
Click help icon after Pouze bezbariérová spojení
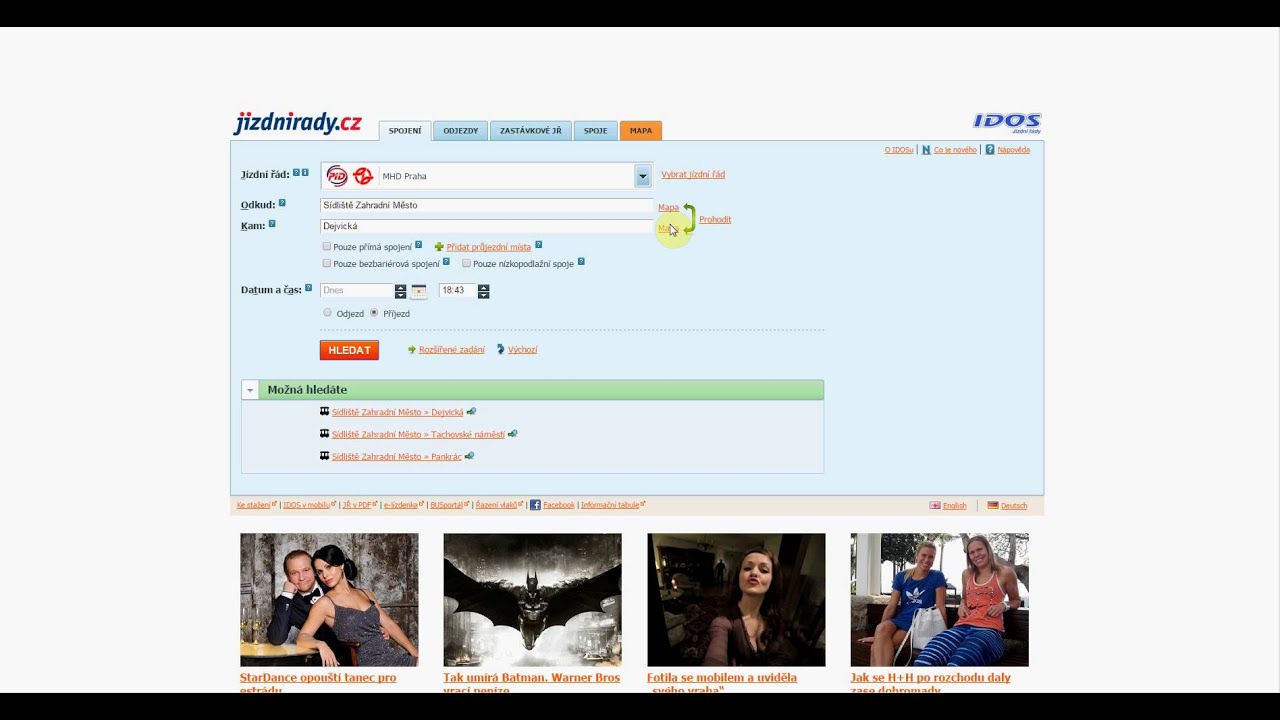pos(446,262)
